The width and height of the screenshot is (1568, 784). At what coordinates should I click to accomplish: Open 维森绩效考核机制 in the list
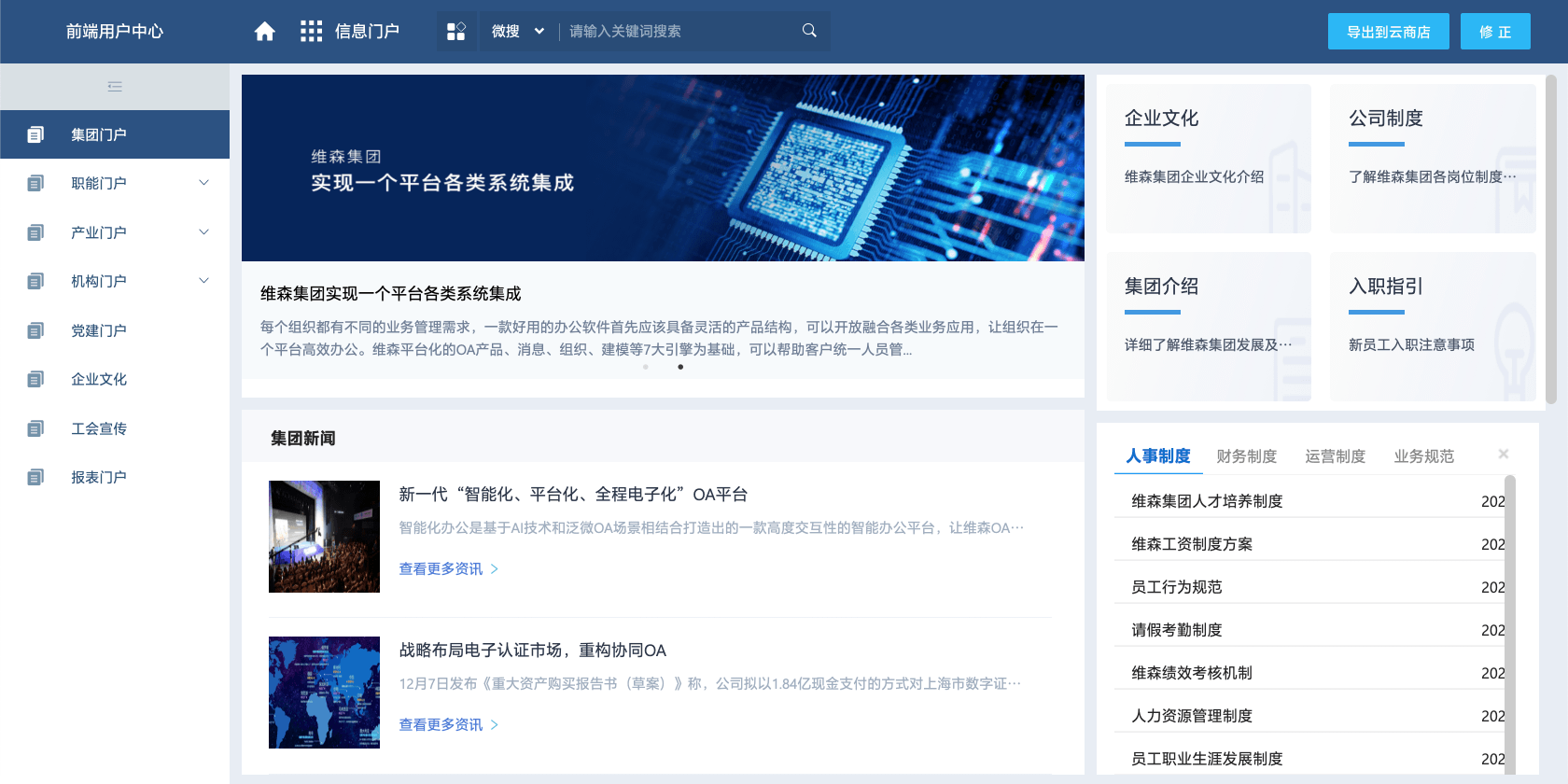pos(1192,673)
